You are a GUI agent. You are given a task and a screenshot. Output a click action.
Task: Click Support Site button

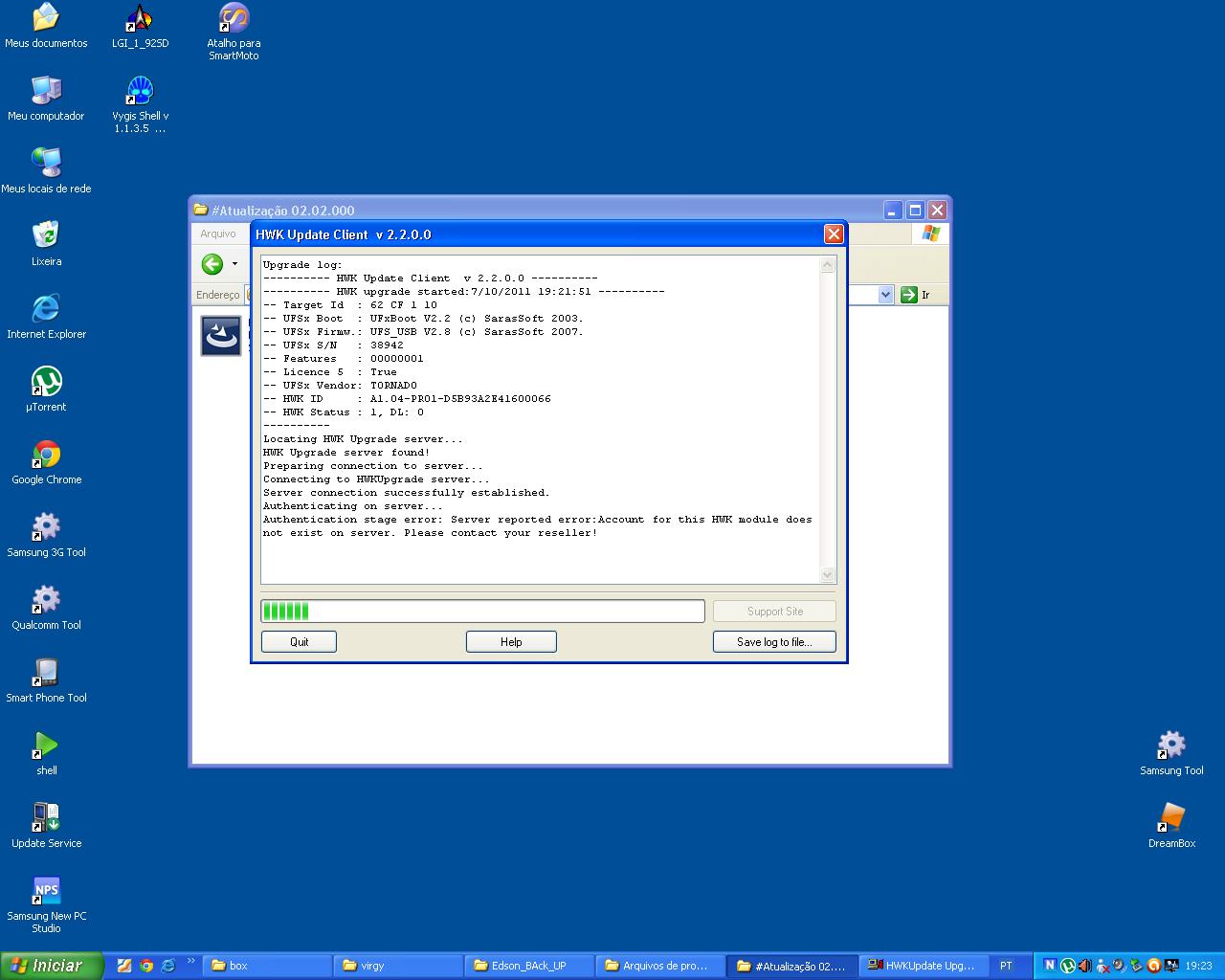774,612
